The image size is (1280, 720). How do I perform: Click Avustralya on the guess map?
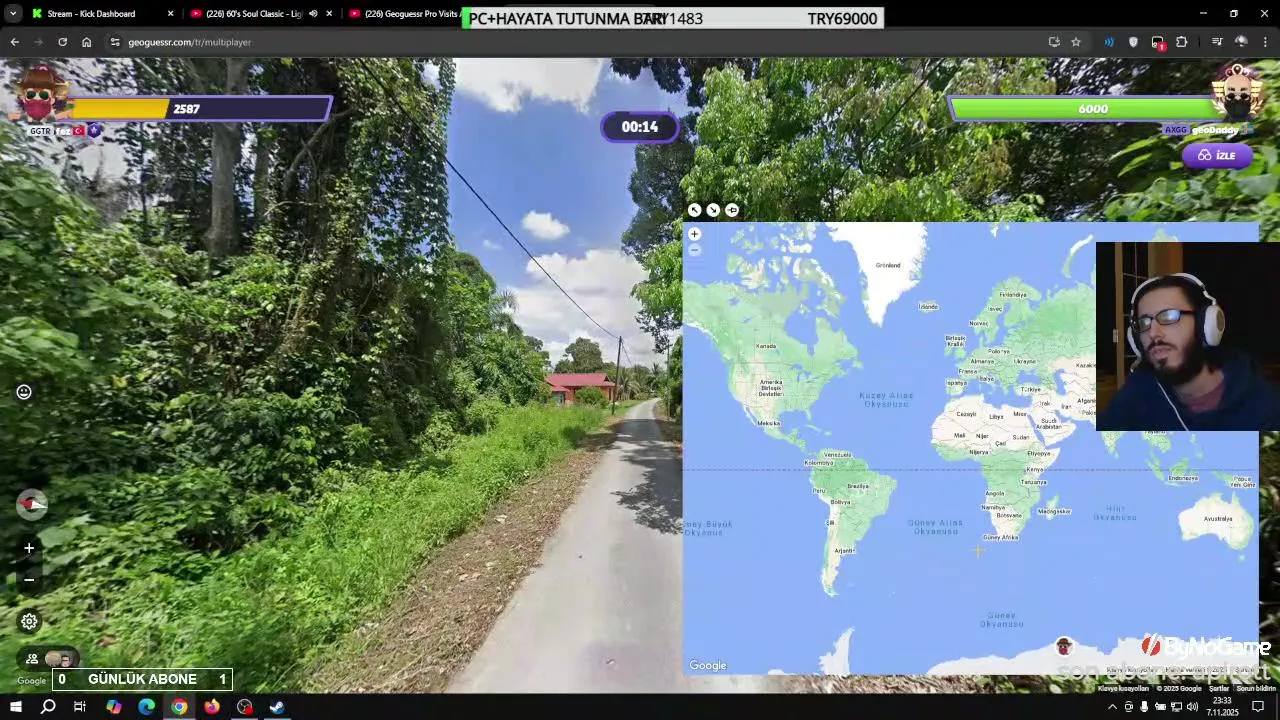tap(1218, 519)
